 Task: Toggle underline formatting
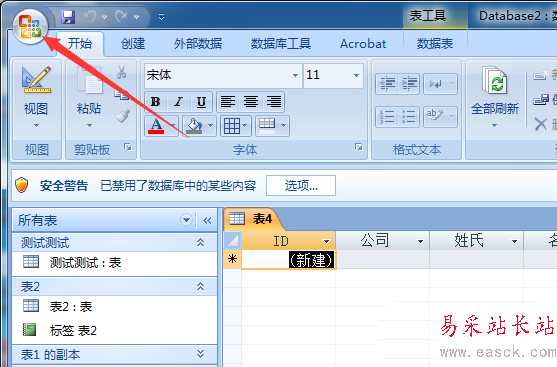(x=201, y=102)
